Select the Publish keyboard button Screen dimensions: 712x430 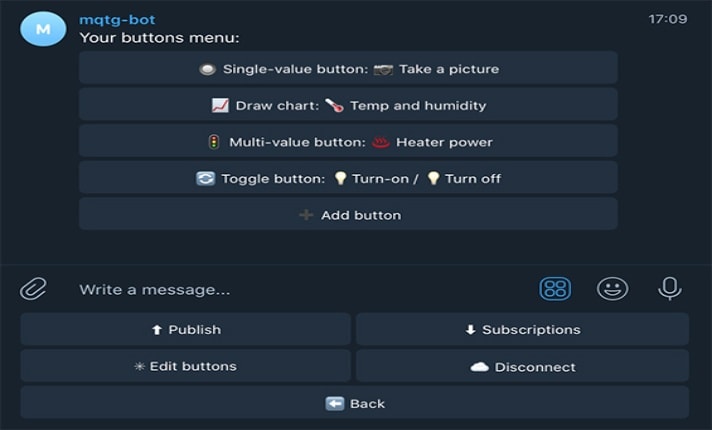185,329
